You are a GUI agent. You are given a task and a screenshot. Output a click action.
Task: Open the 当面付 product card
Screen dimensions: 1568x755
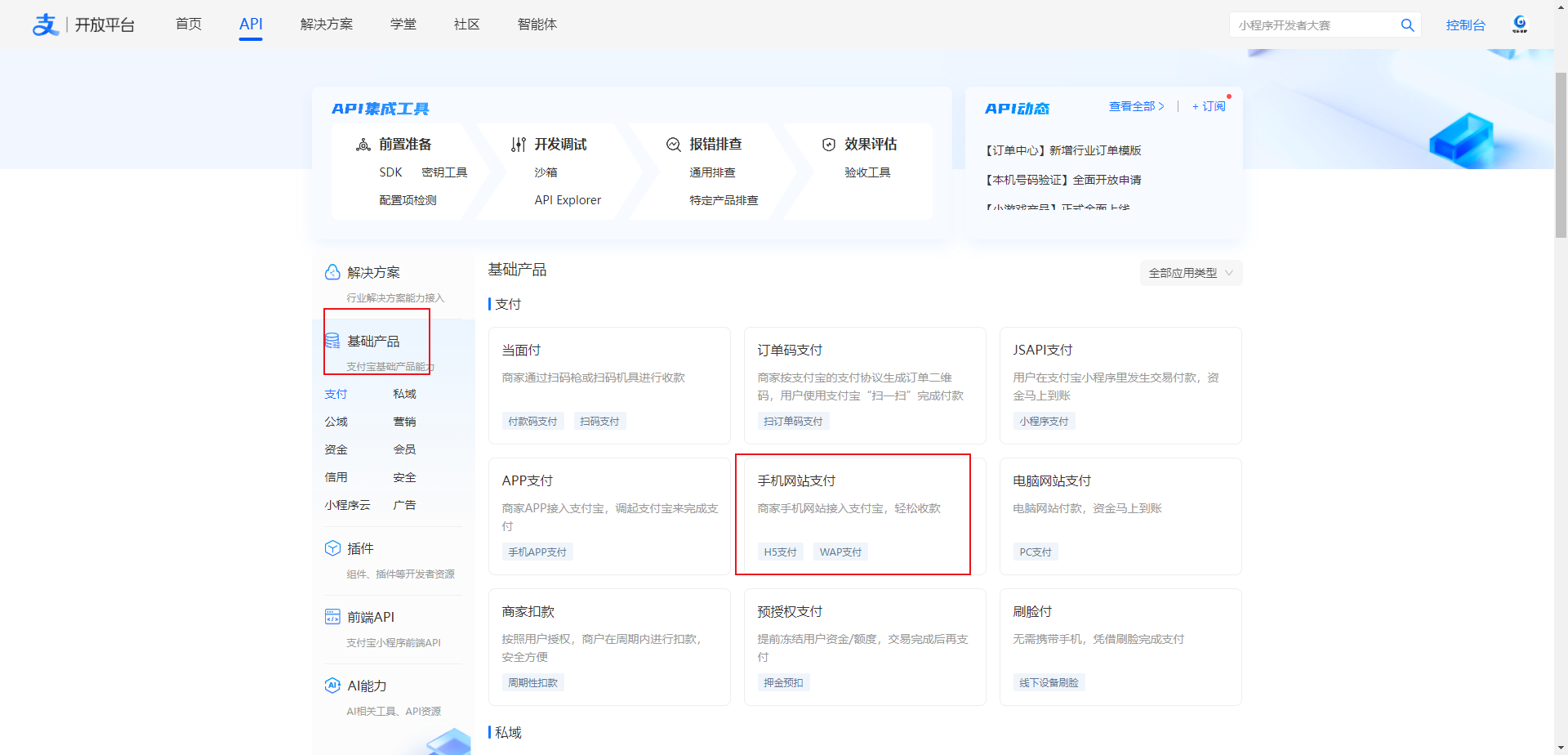609,386
